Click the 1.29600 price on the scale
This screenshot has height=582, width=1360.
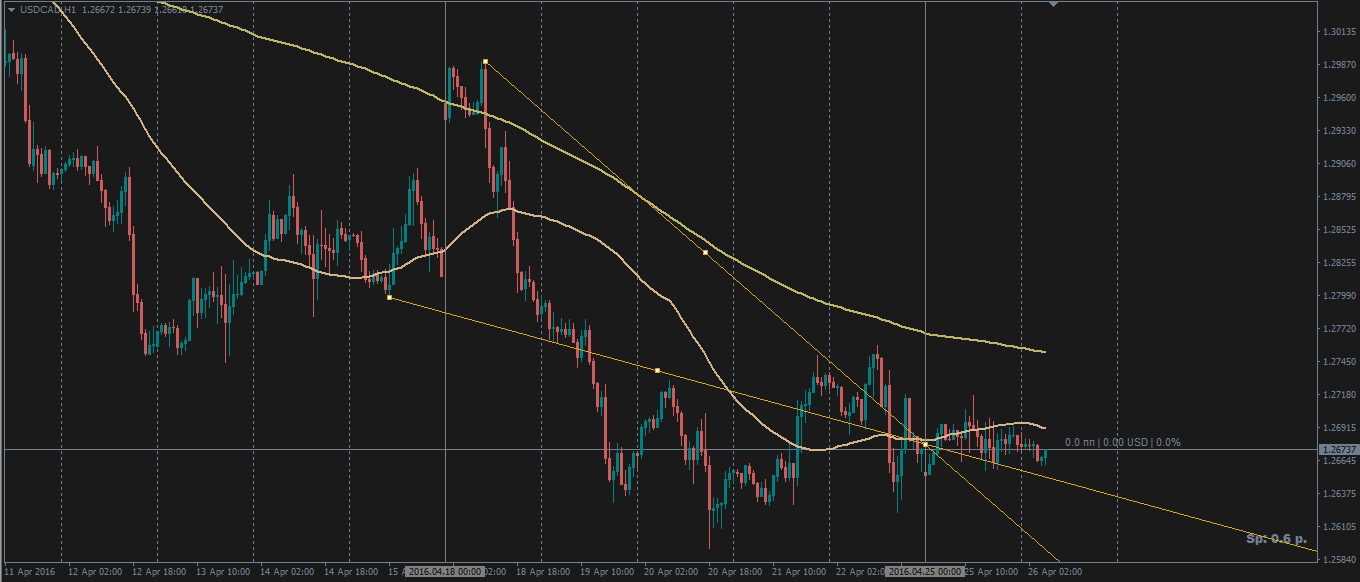pos(1338,98)
